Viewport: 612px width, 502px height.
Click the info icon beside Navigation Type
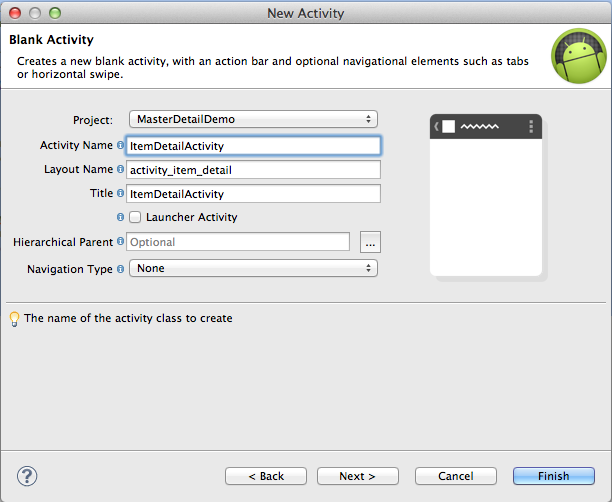[120, 269]
